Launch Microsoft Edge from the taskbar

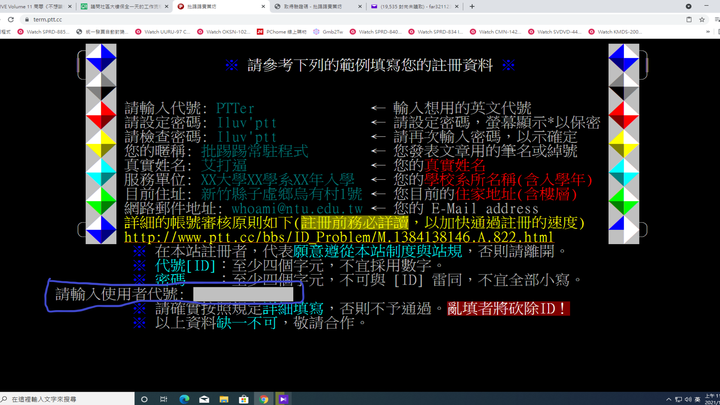[x=184, y=399]
